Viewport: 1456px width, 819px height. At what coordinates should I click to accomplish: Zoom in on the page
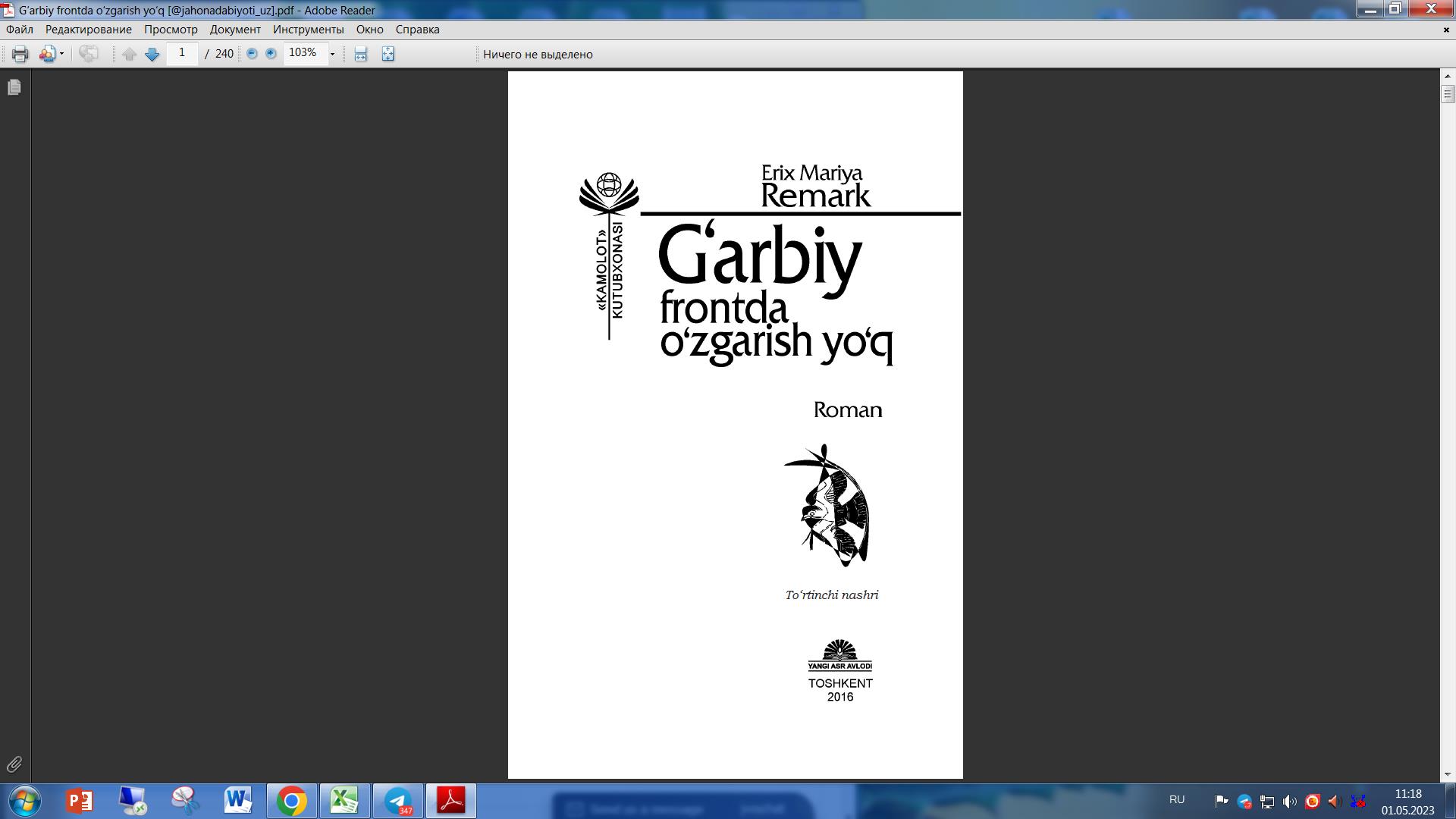coord(269,54)
